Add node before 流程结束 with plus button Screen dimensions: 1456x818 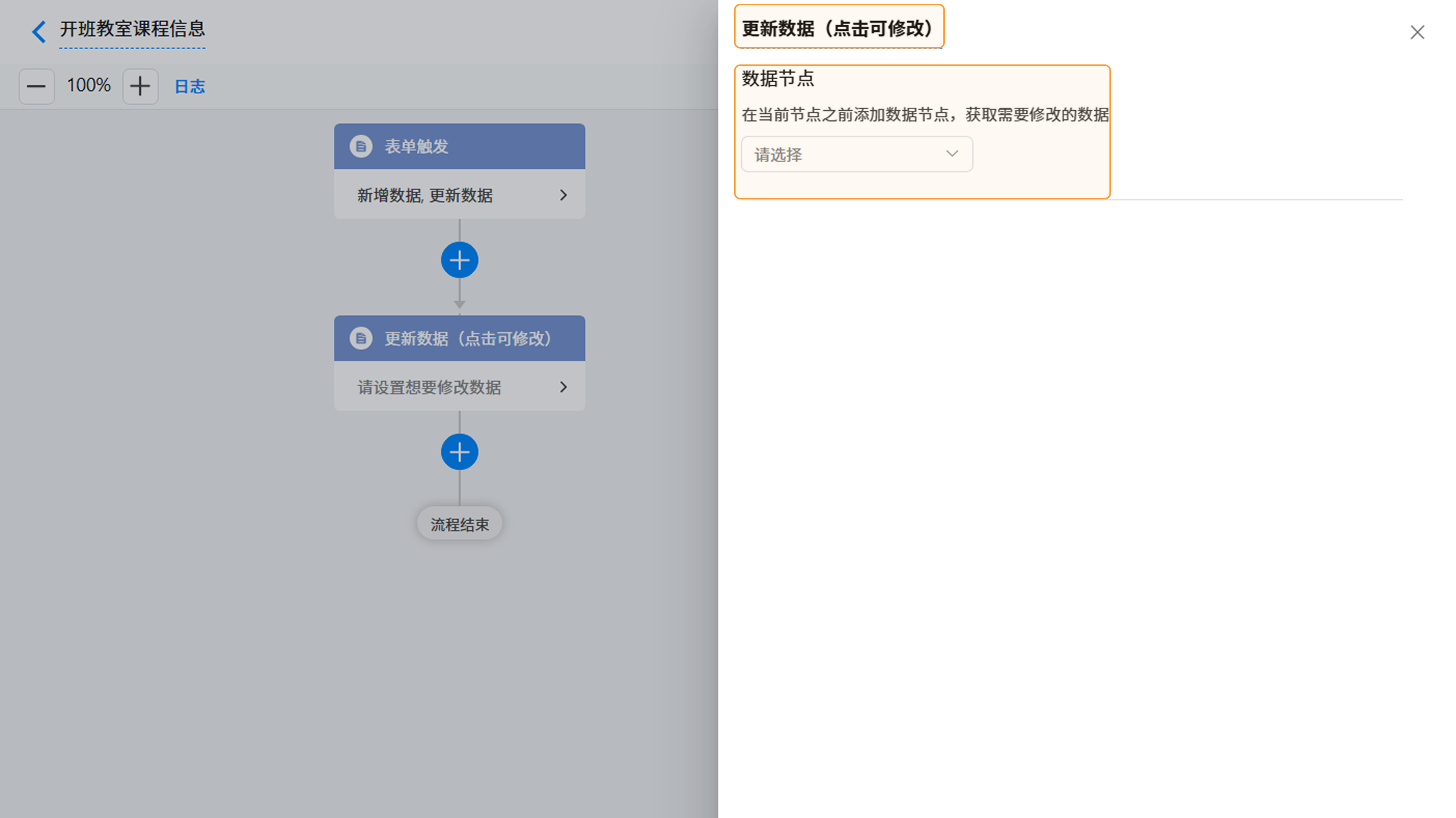pyautogui.click(x=460, y=452)
